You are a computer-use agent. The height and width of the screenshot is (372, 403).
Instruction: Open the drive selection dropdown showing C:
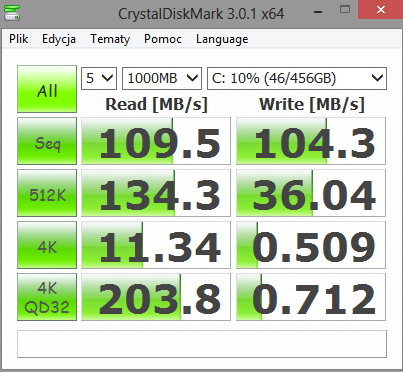(x=297, y=78)
